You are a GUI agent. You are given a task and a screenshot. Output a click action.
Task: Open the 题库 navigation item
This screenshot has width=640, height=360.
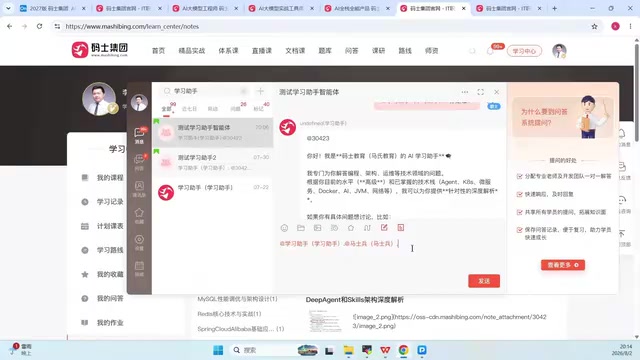tap(325, 51)
